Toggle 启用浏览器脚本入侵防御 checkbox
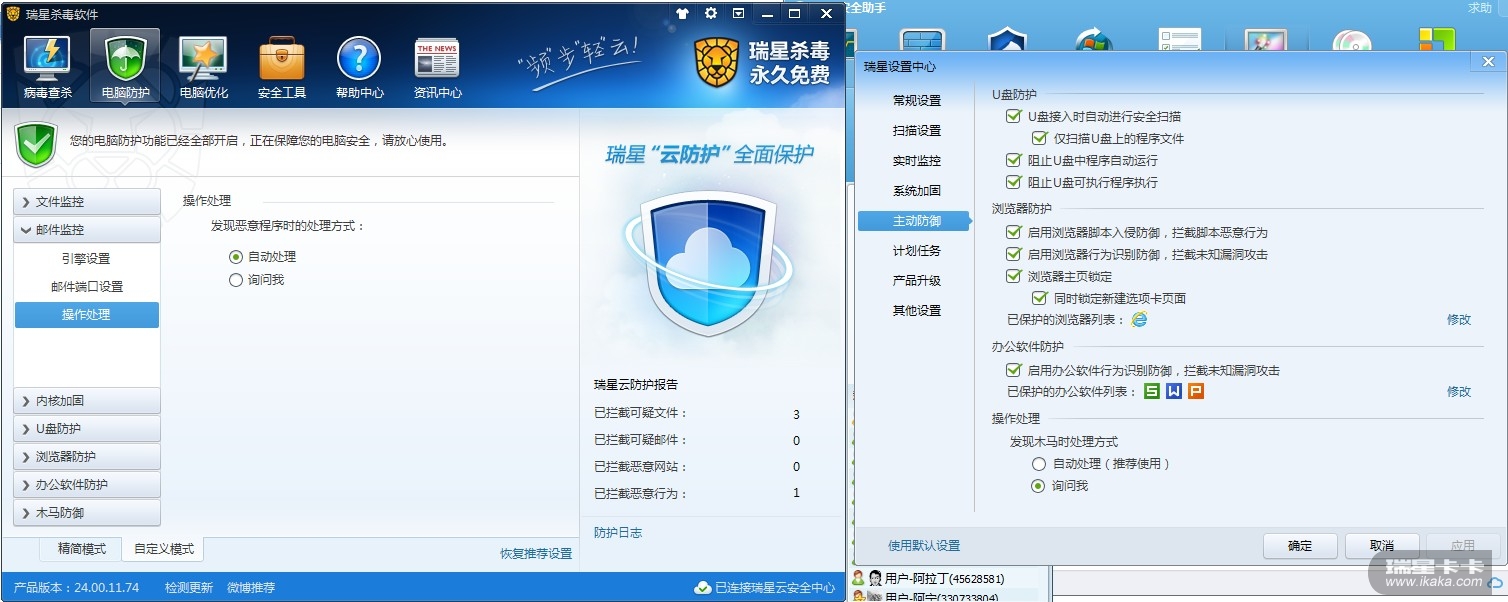Screen dimensions: 1508x602 (1014, 232)
